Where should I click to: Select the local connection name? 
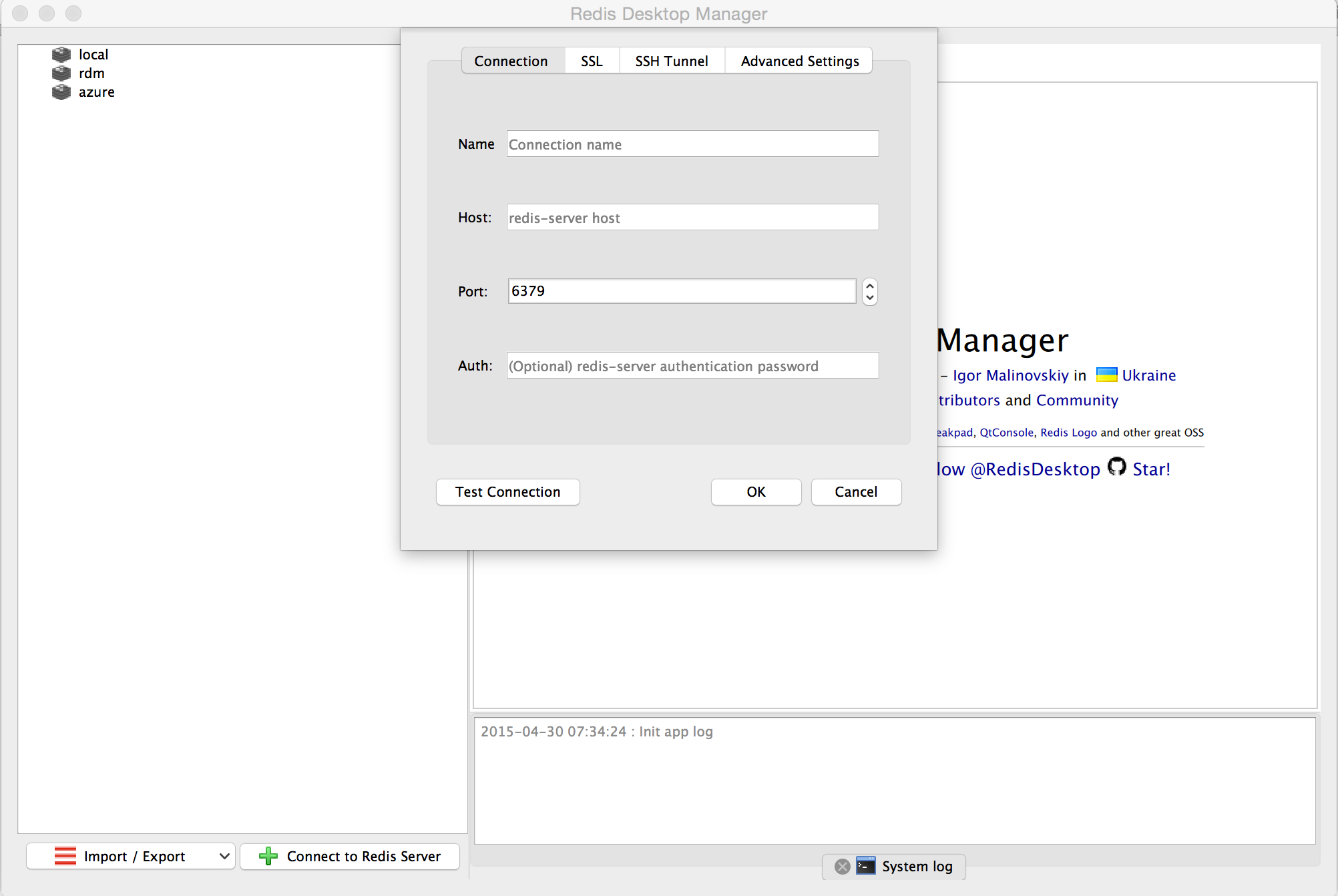[x=93, y=54]
